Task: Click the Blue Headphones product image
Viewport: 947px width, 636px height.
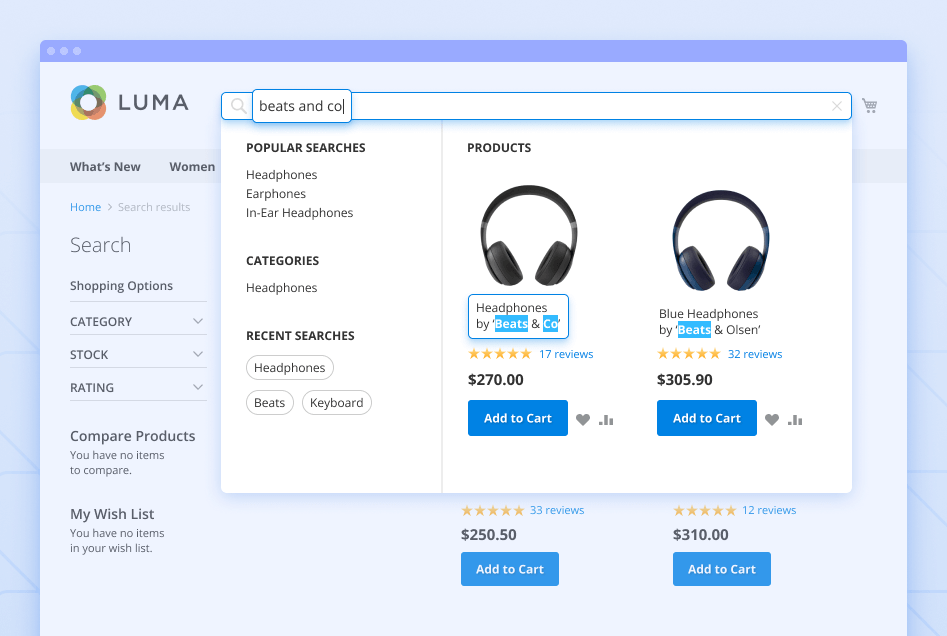Action: click(720, 237)
